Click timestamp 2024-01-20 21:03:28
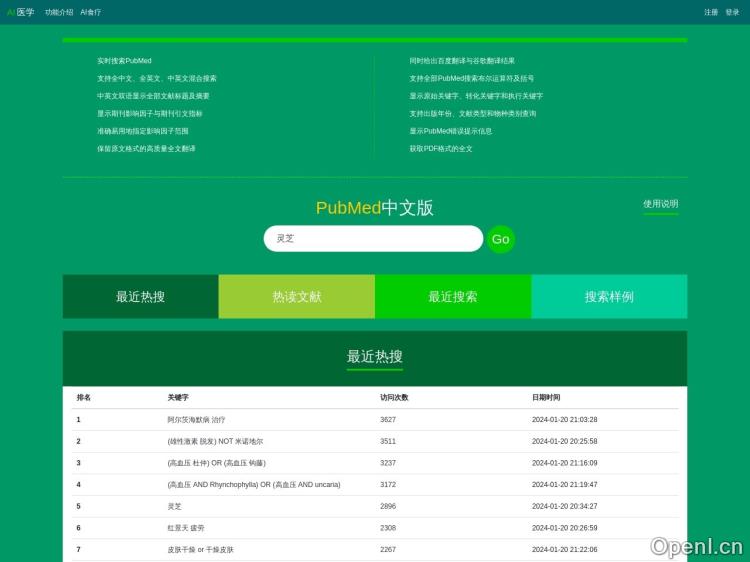 (x=564, y=419)
